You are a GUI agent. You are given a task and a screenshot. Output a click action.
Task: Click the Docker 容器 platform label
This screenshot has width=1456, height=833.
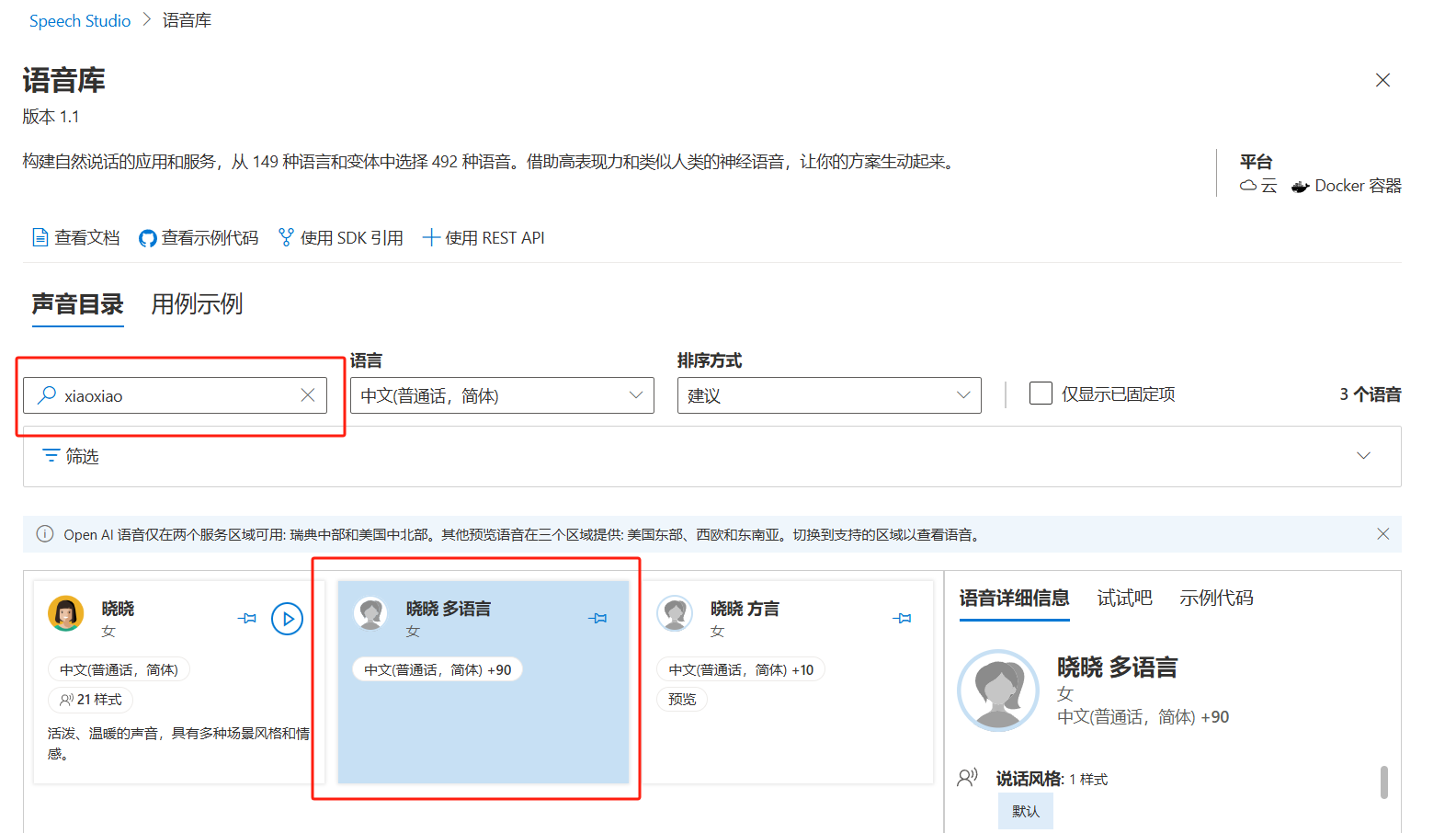[1358, 186]
